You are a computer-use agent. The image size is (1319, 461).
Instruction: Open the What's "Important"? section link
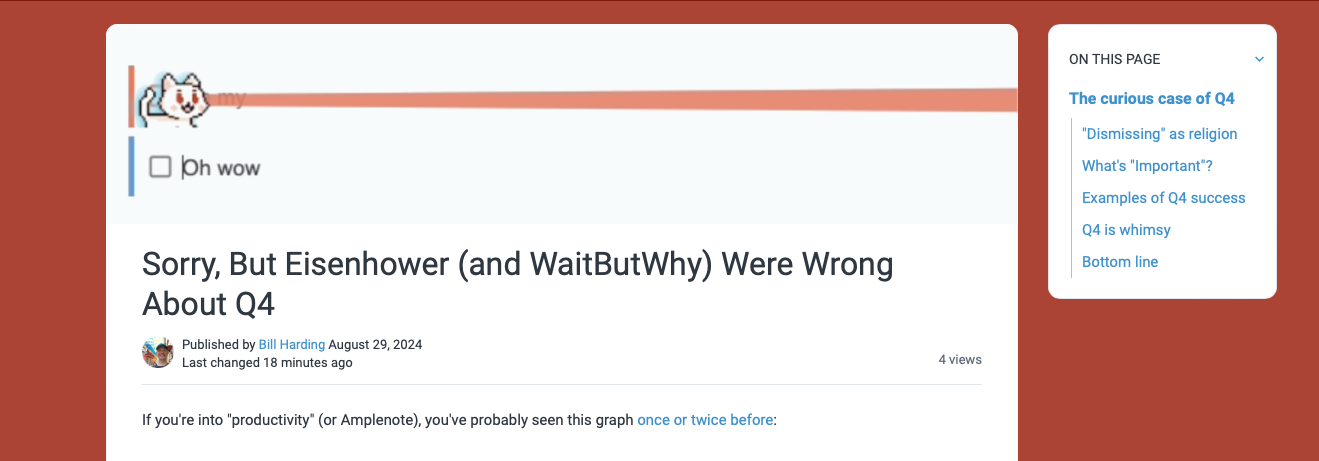coord(1147,166)
